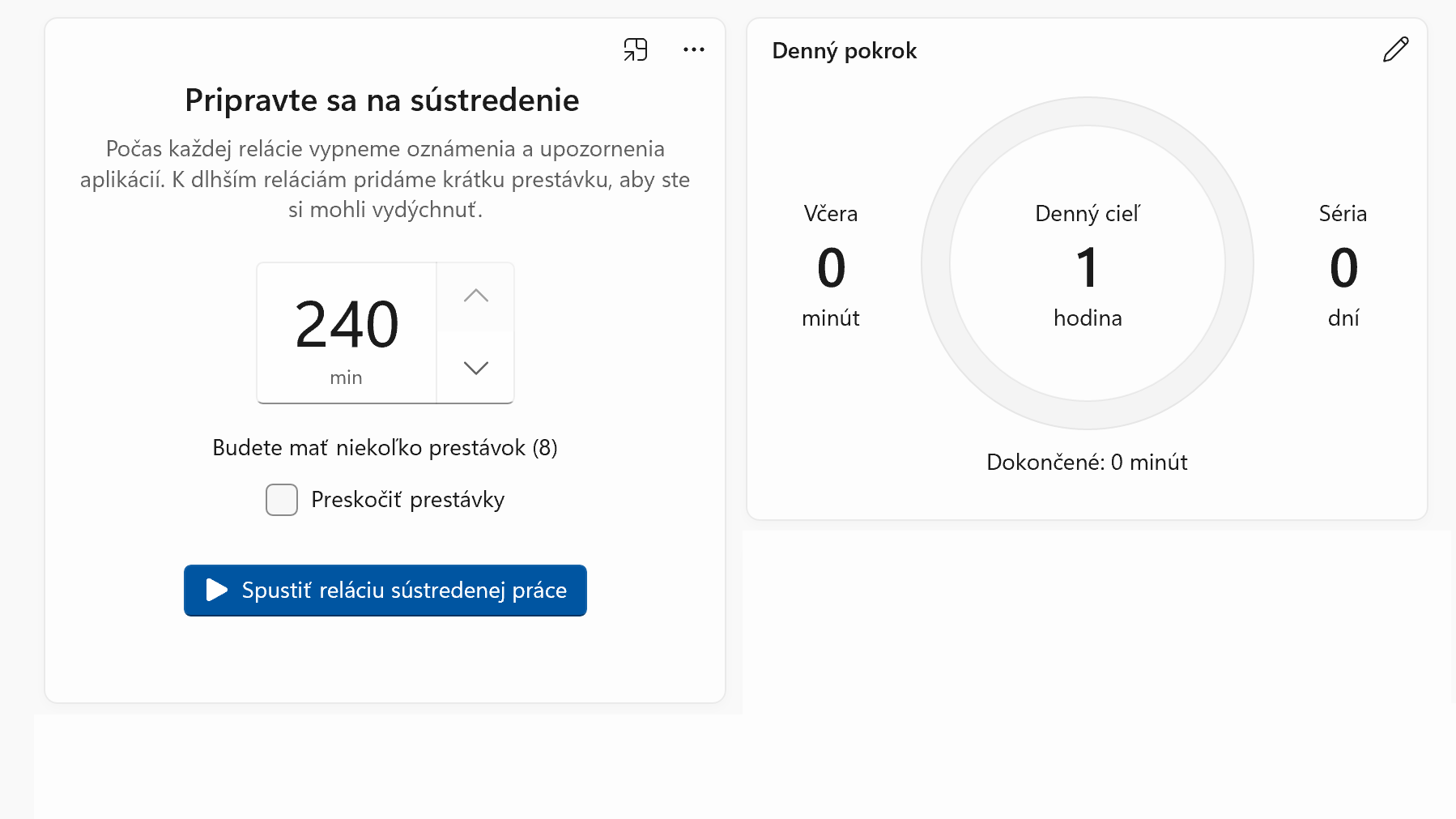This screenshot has width=1456, height=819.
Task: Open compact mode with the pop-out icon
Action: (636, 49)
